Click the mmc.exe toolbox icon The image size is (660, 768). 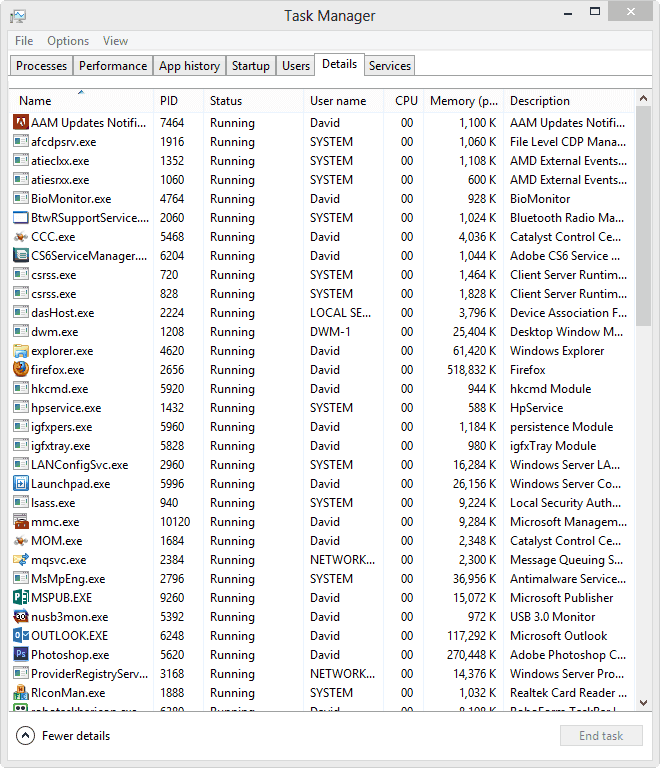(21, 522)
